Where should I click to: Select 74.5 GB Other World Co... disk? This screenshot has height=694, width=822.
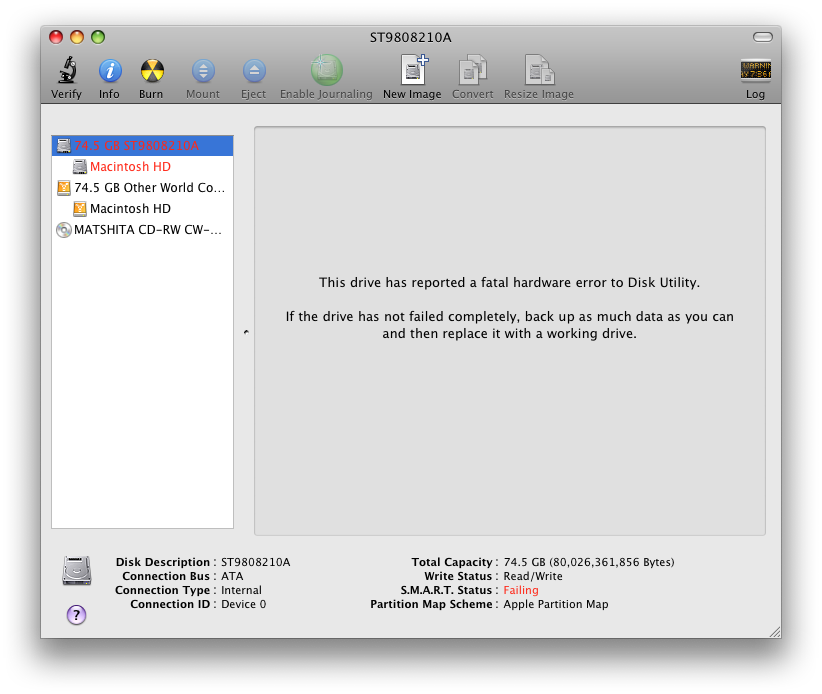coord(143,188)
